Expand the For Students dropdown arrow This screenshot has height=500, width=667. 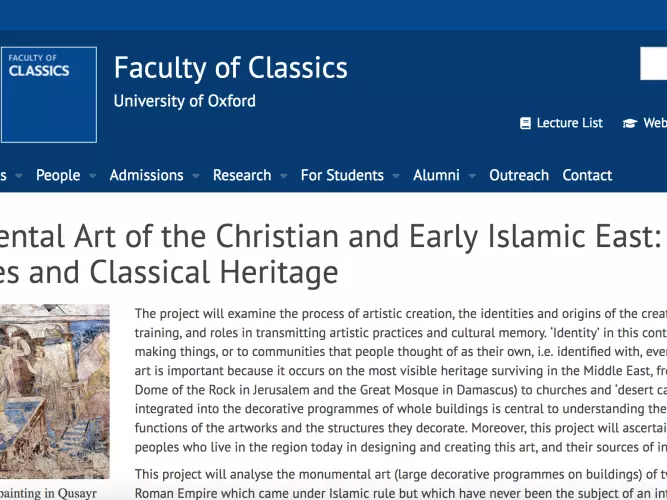pos(396,175)
